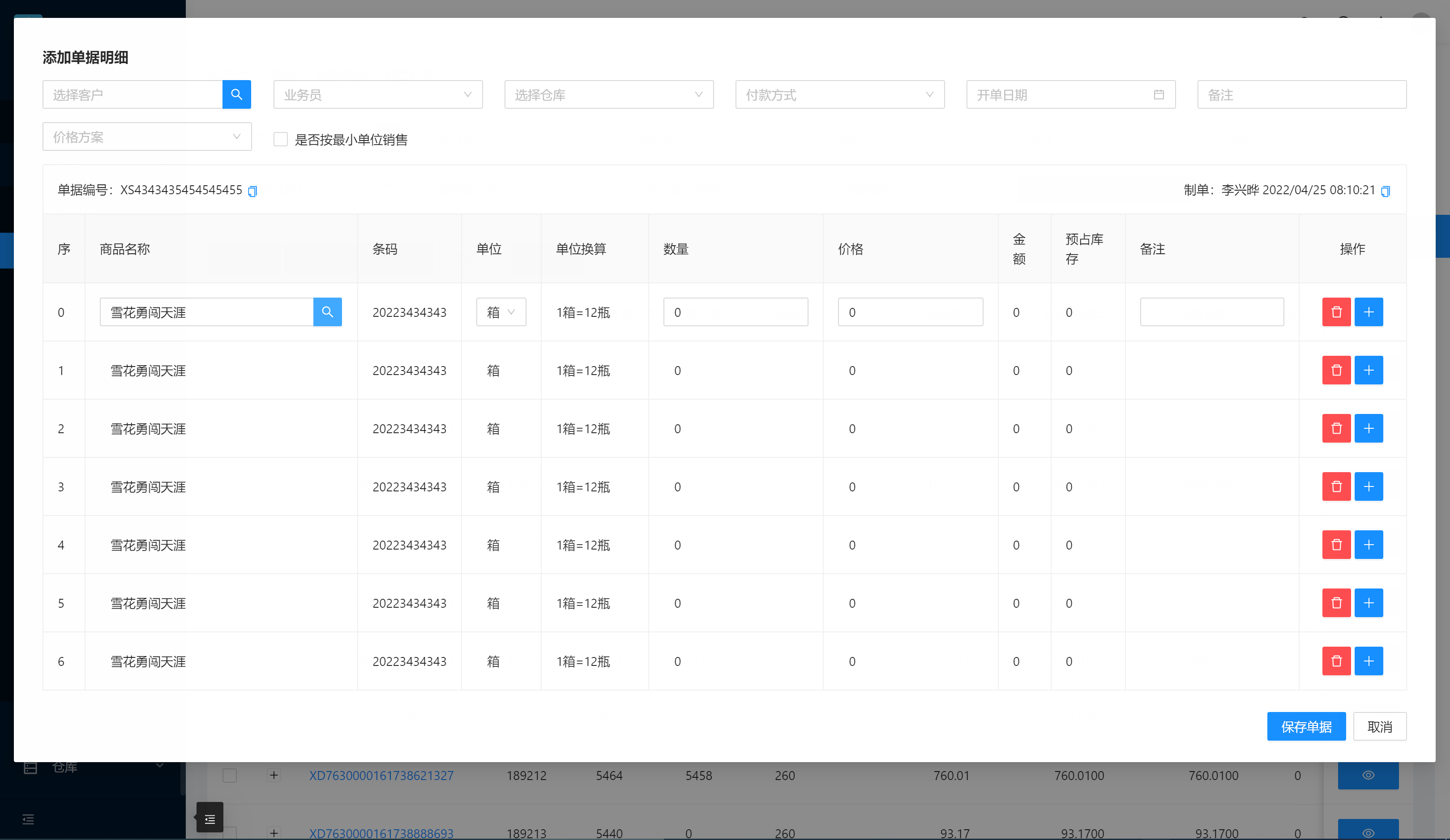Click the 保存单据 button
Screen dimensions: 1450x840
(1306, 727)
